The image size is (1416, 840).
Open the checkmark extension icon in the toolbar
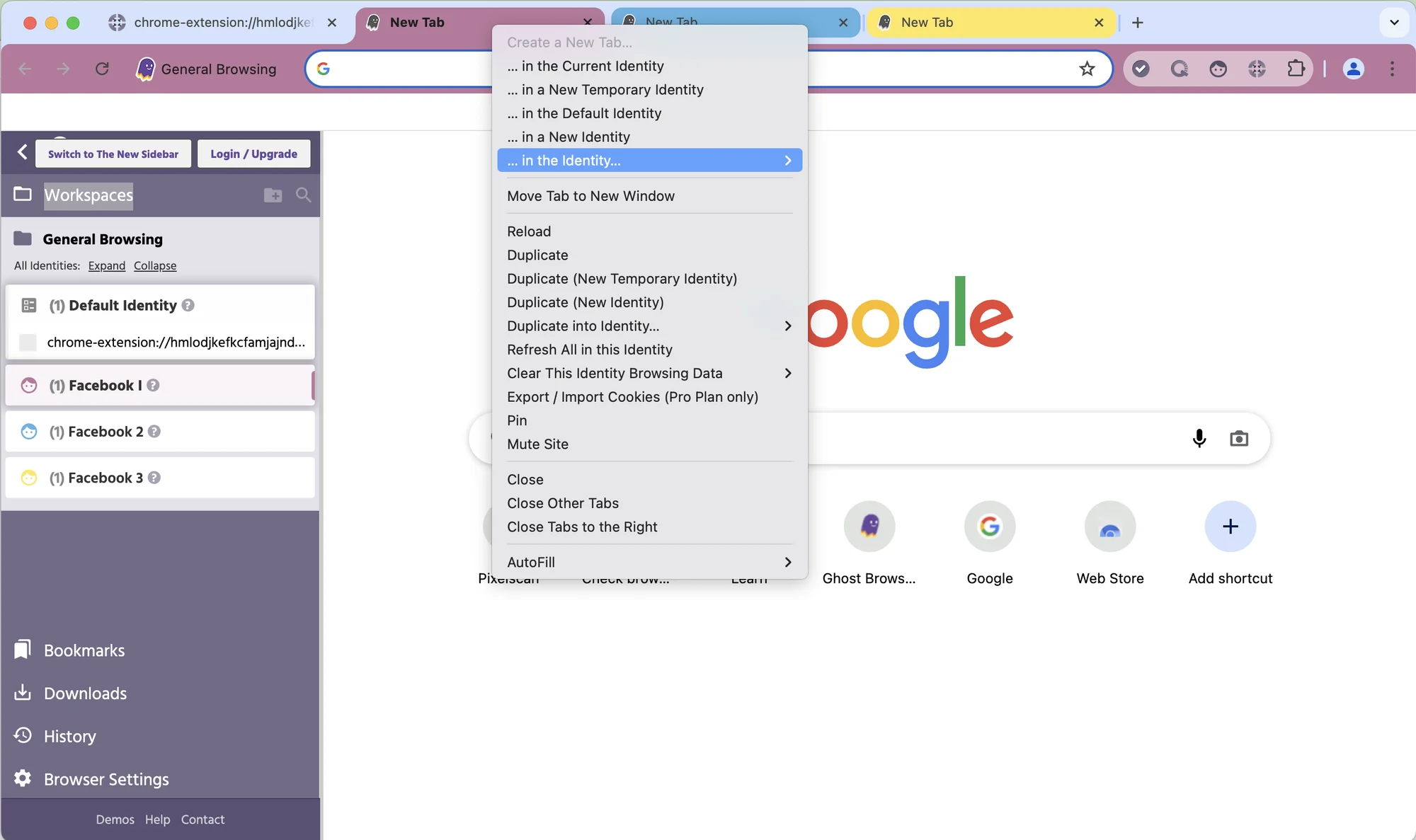[x=1141, y=69]
